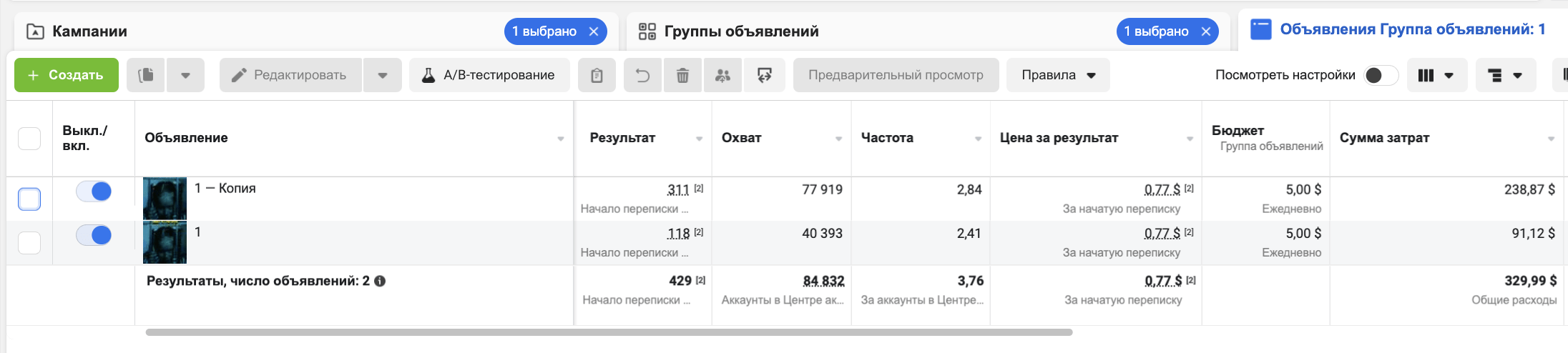Open dropdown arrow next to duplicate button

[x=185, y=75]
